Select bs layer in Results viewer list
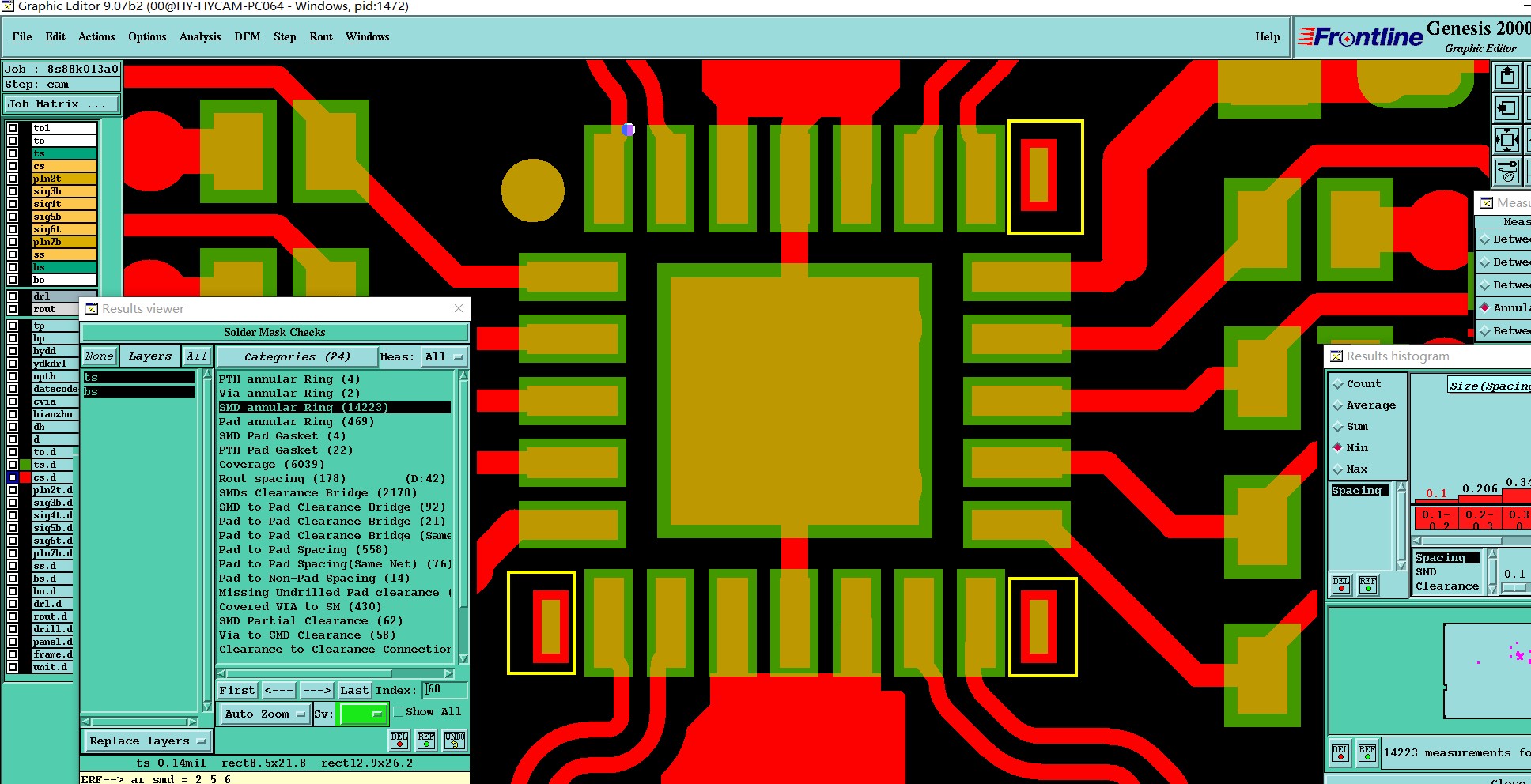Screen dimensions: 1531x784 pos(139,392)
